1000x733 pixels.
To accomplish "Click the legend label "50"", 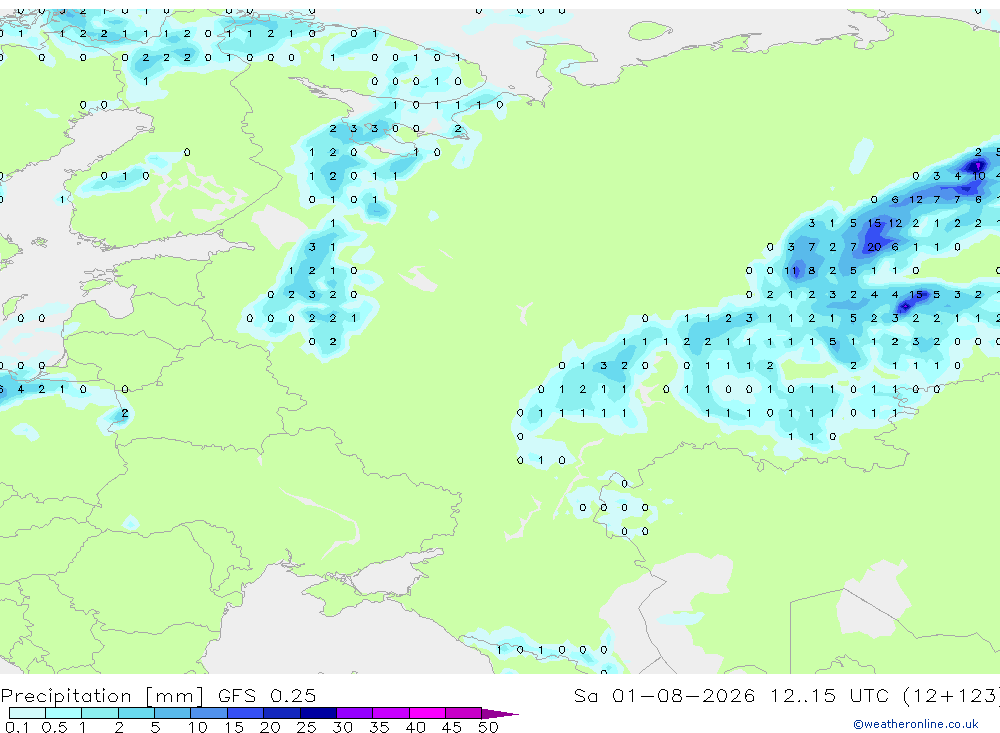I will 488,727.
